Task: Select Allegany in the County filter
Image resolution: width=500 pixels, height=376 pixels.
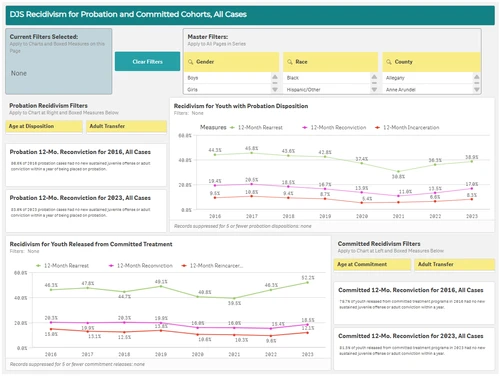Action: coord(428,78)
